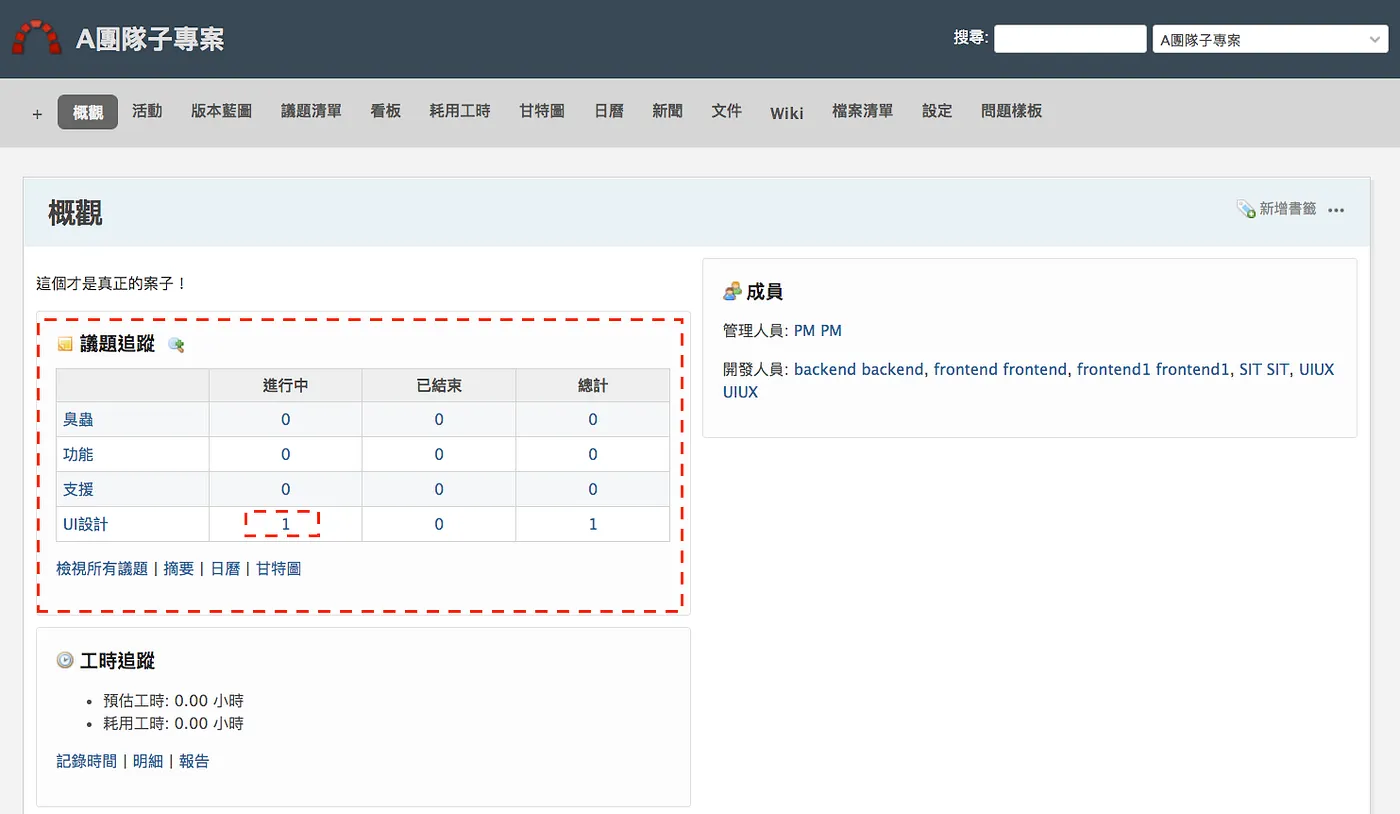This screenshot has width=1400, height=814.
Task: Open member backend backend profile
Action: pyautogui.click(x=859, y=370)
